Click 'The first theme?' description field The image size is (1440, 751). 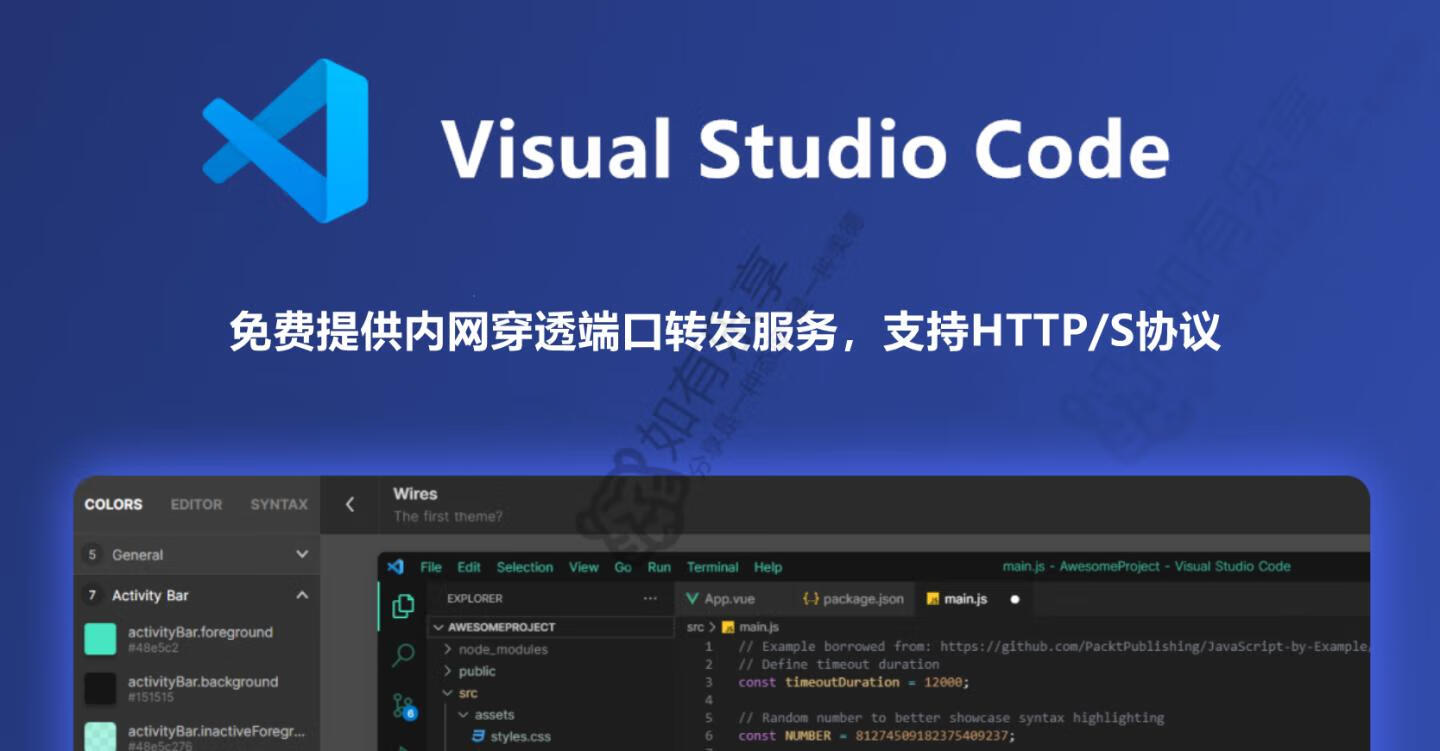tap(448, 517)
